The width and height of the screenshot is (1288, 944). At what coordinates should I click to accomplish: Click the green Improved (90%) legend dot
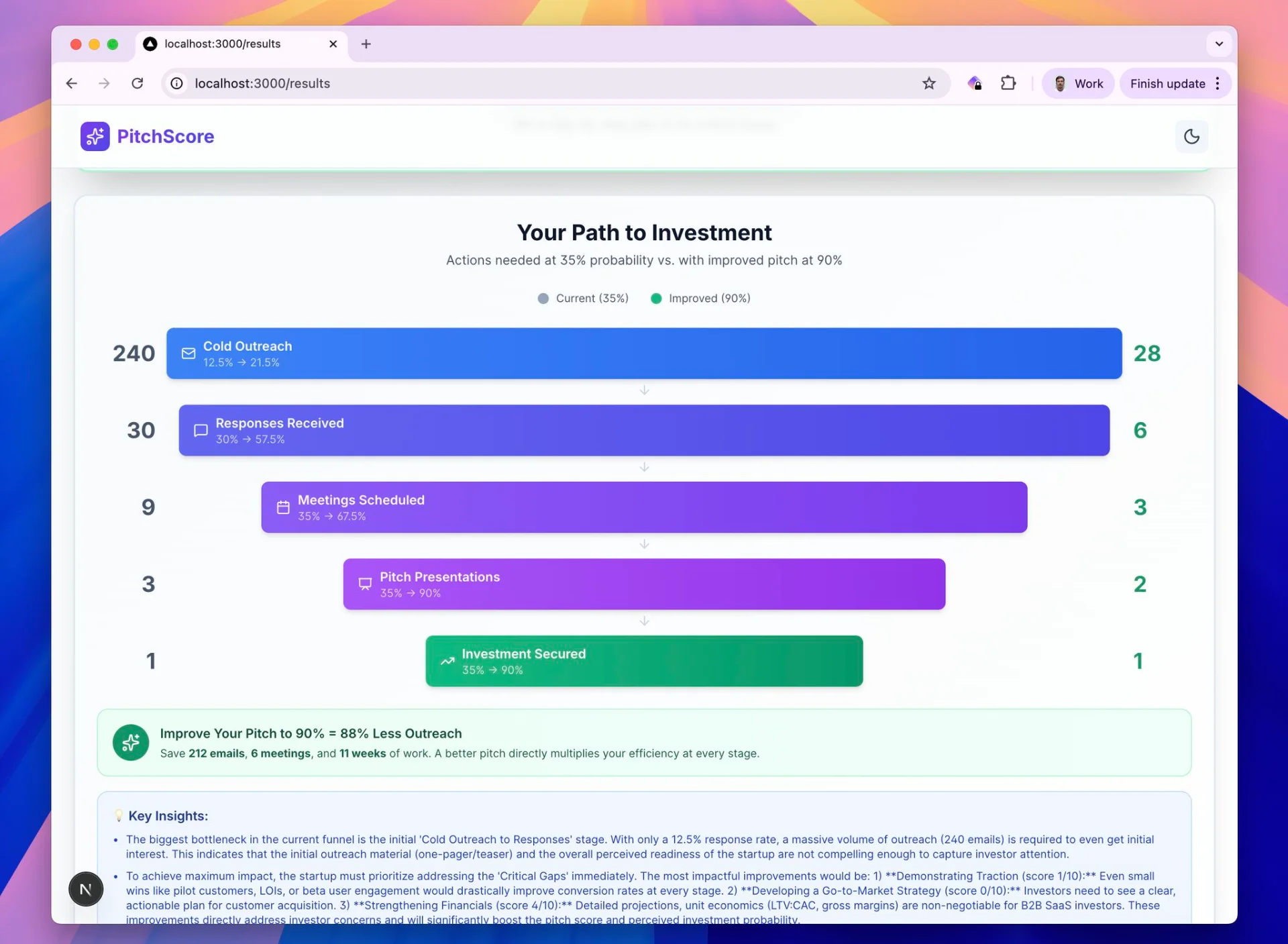656,299
